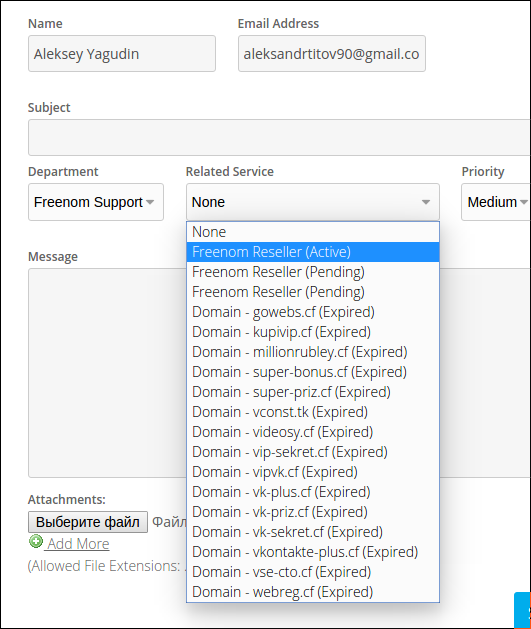
Task: Pick Domain - kupivip.cf (Expired)
Action: [x=313, y=332]
